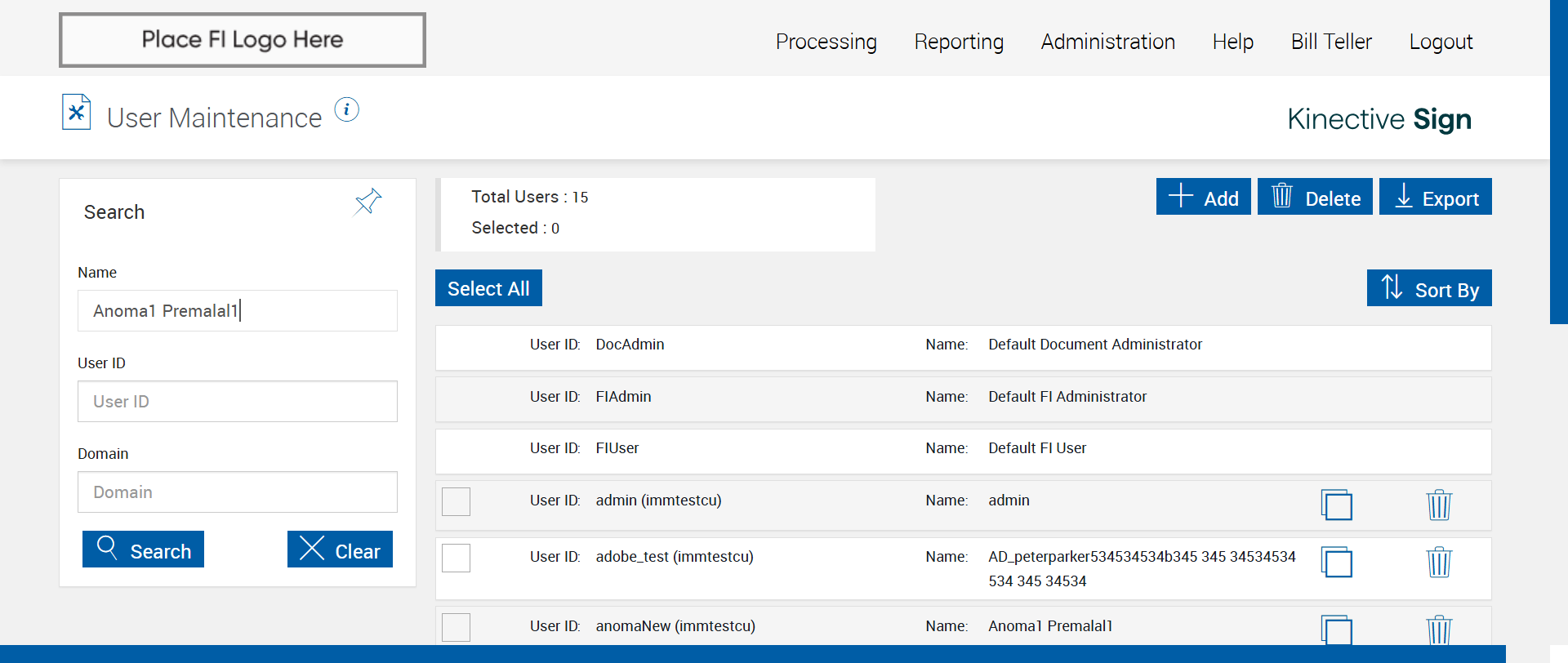Click the copy icon for anomaNew user
Viewport: 1568px width, 663px height.
[1336, 630]
